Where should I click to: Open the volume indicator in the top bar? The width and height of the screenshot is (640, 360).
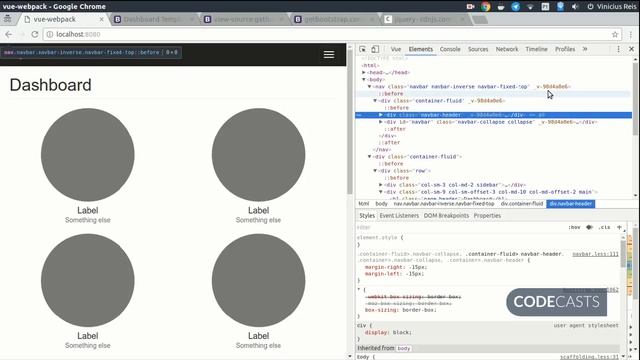point(575,7)
